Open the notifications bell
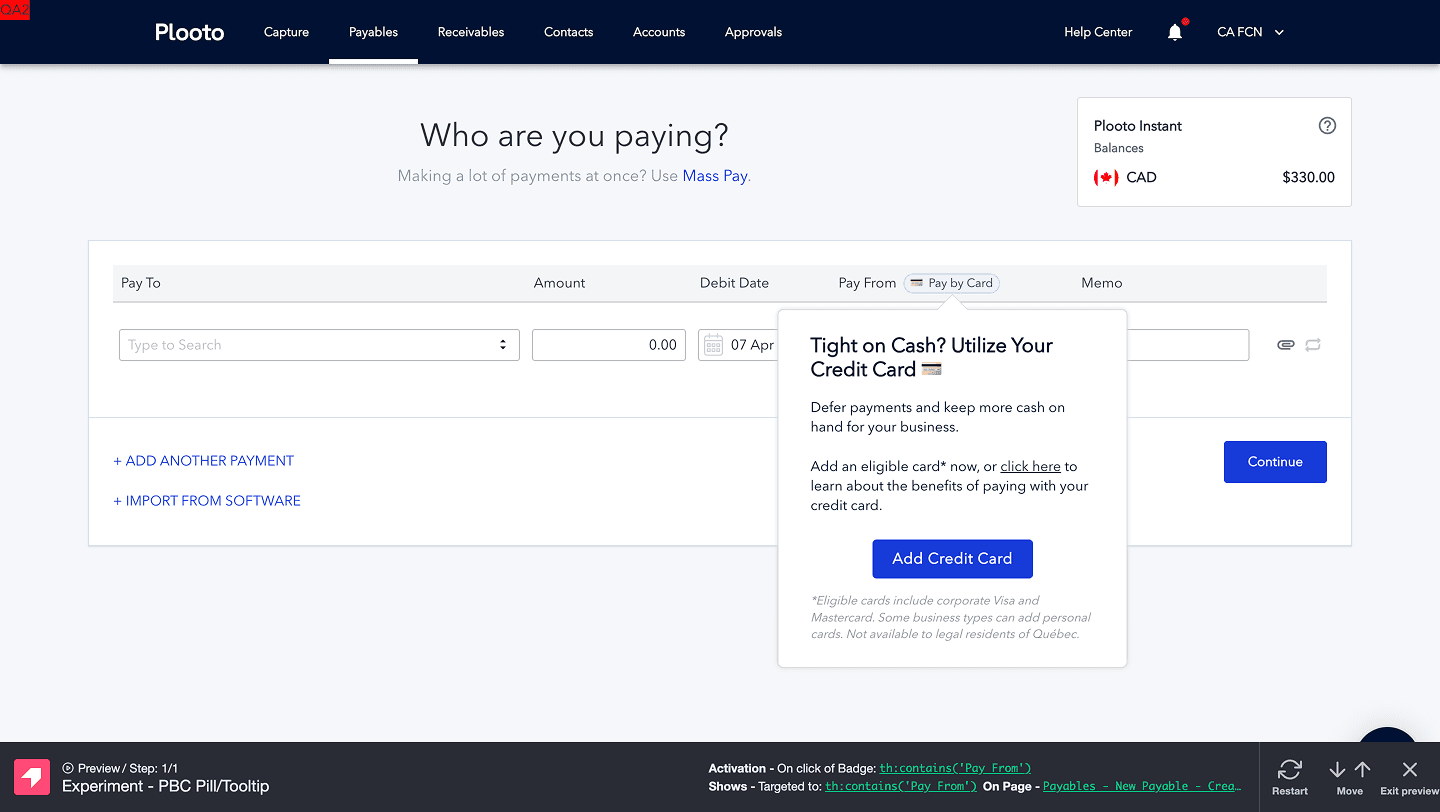 pyautogui.click(x=1175, y=32)
